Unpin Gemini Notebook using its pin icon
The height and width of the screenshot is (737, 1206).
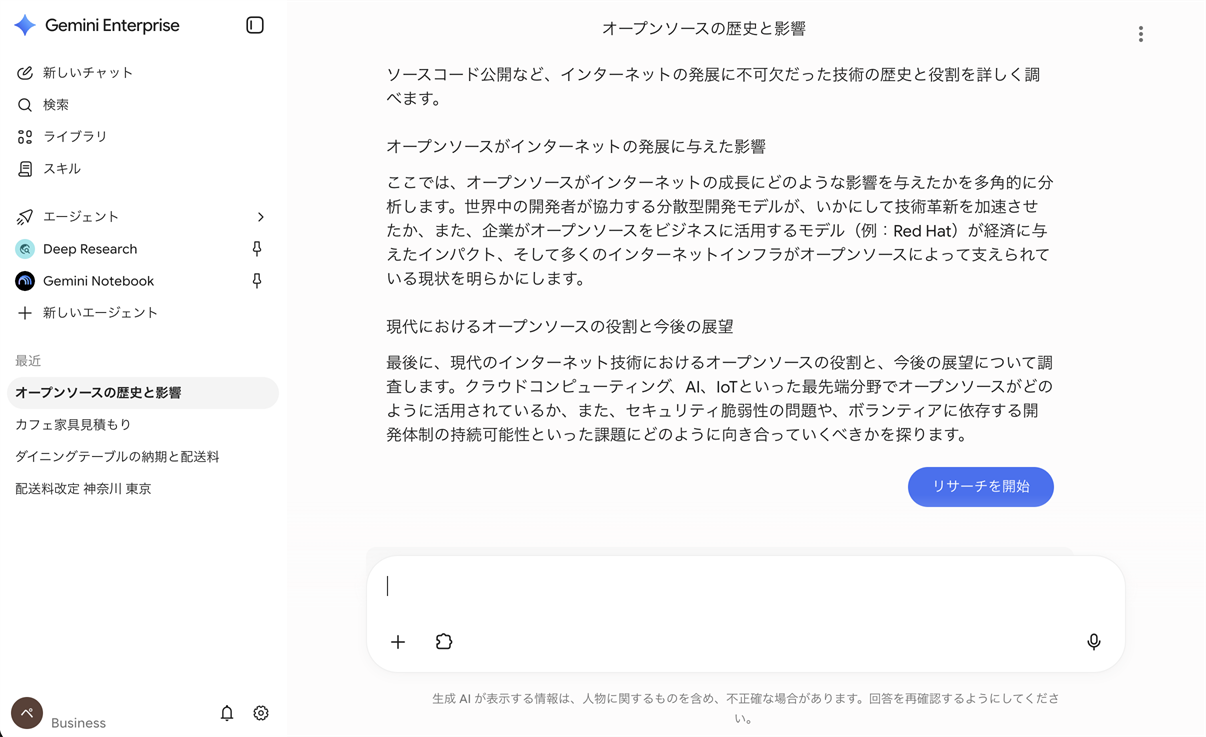[x=257, y=281]
